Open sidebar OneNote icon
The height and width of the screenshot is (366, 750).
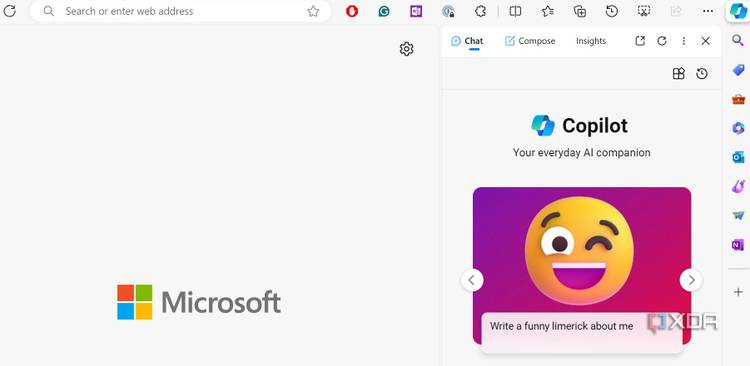click(x=738, y=245)
